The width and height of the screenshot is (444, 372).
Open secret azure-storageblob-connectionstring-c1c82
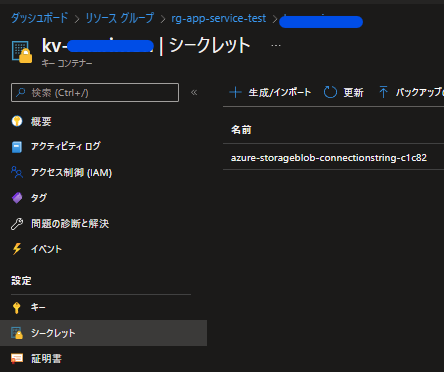[329, 157]
